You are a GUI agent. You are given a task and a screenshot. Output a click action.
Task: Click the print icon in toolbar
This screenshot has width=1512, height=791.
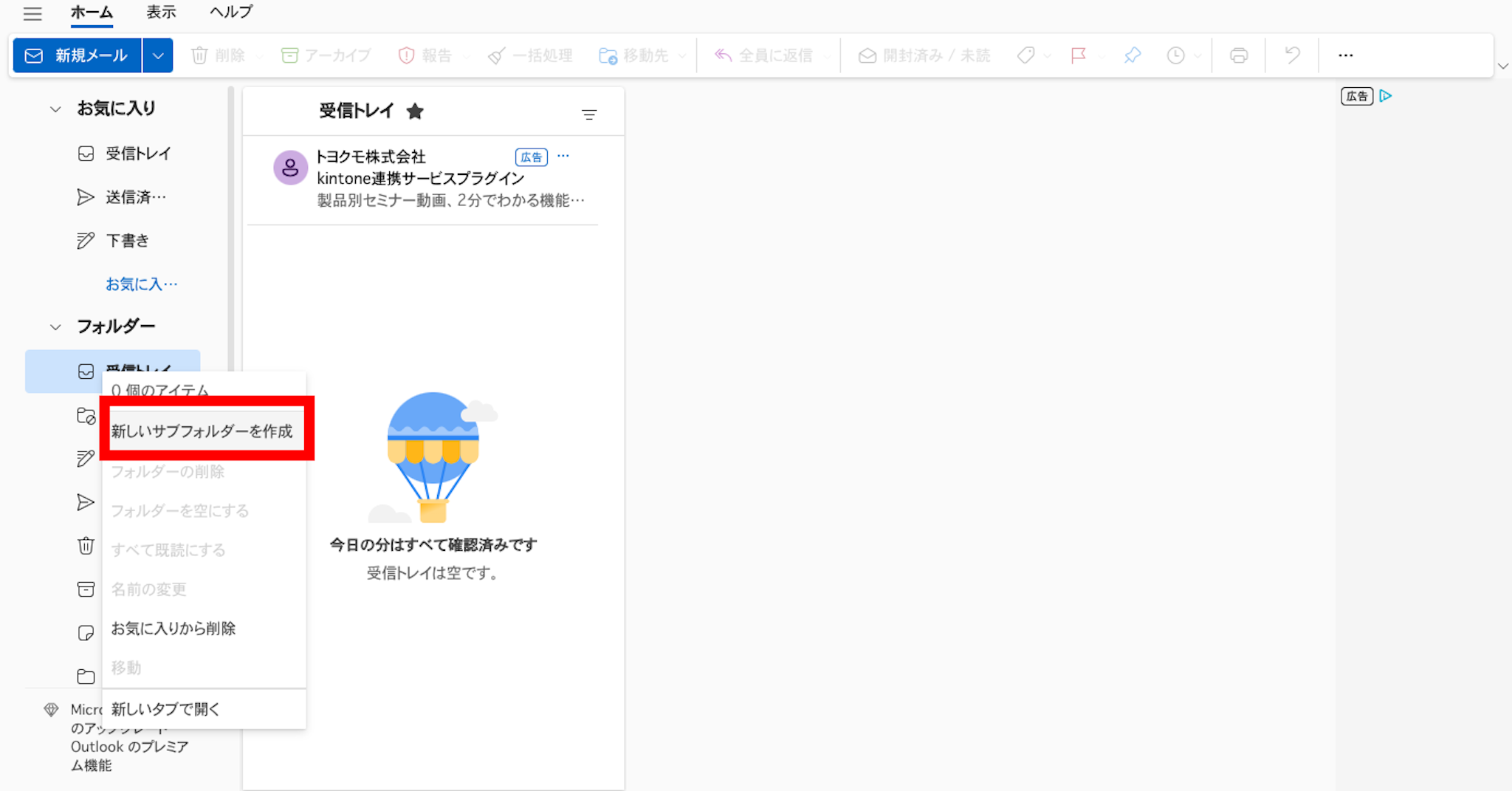point(1238,55)
